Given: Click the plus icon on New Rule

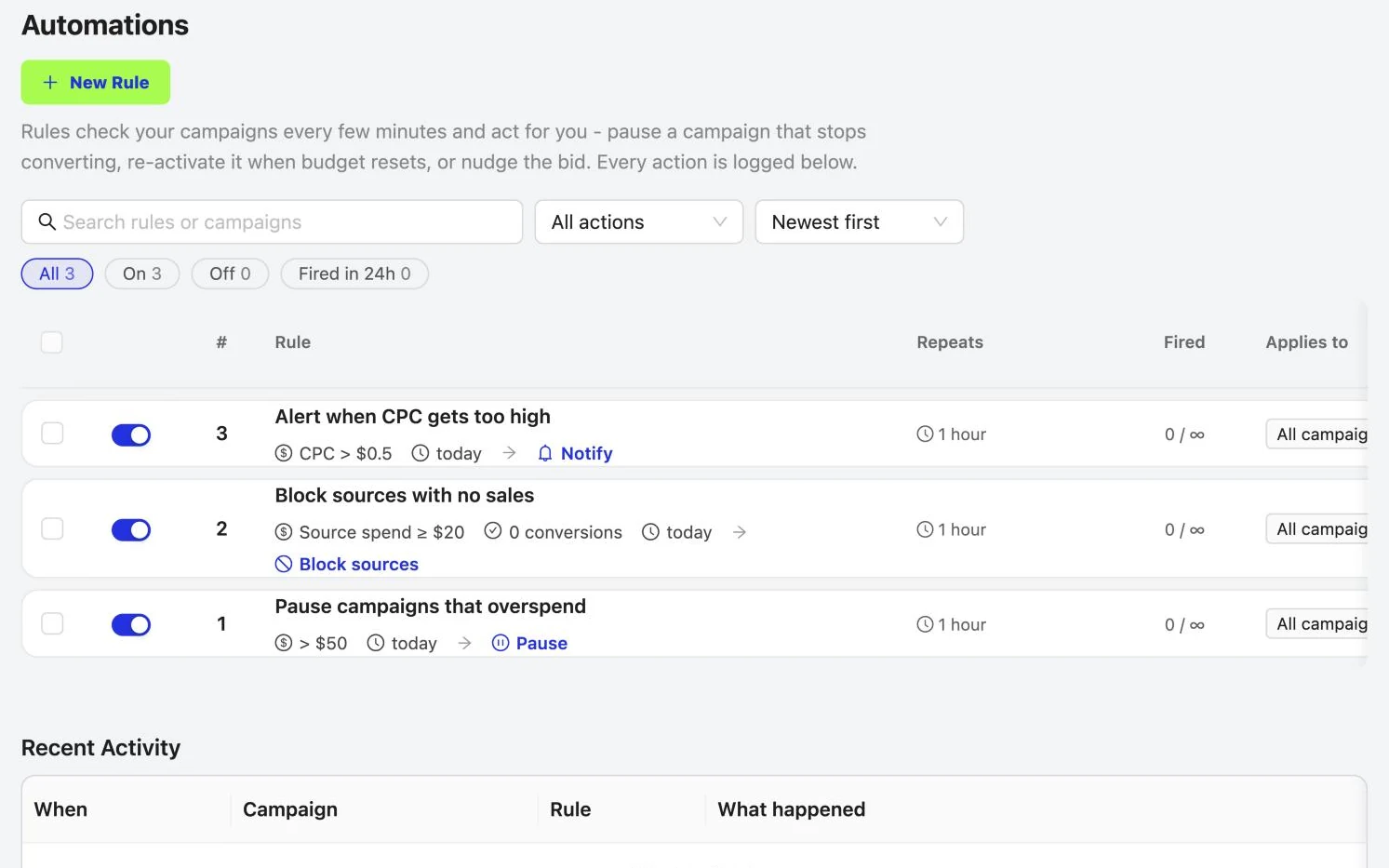Looking at the screenshot, I should [x=50, y=83].
